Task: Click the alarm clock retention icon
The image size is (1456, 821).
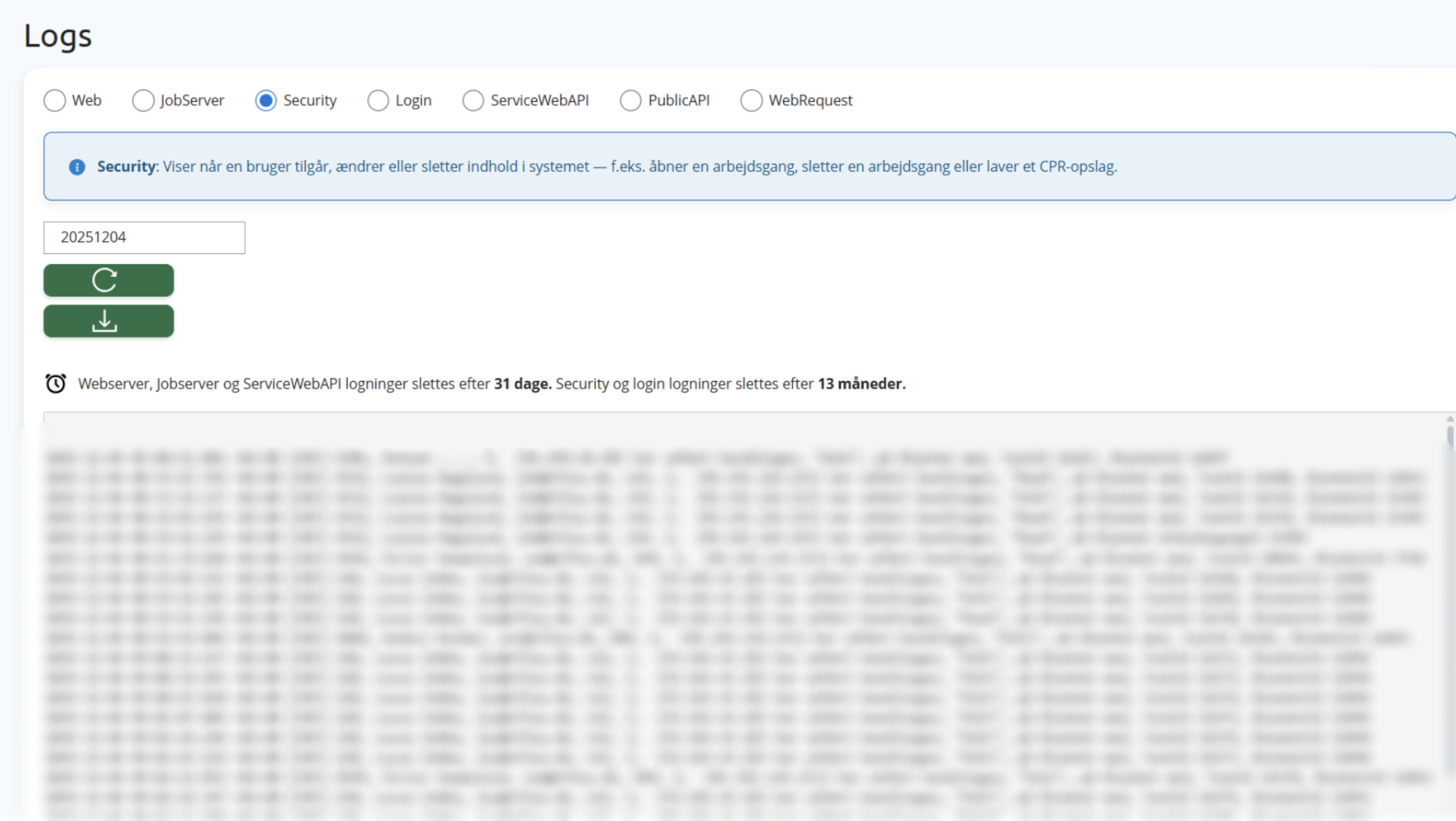Action: (x=56, y=384)
